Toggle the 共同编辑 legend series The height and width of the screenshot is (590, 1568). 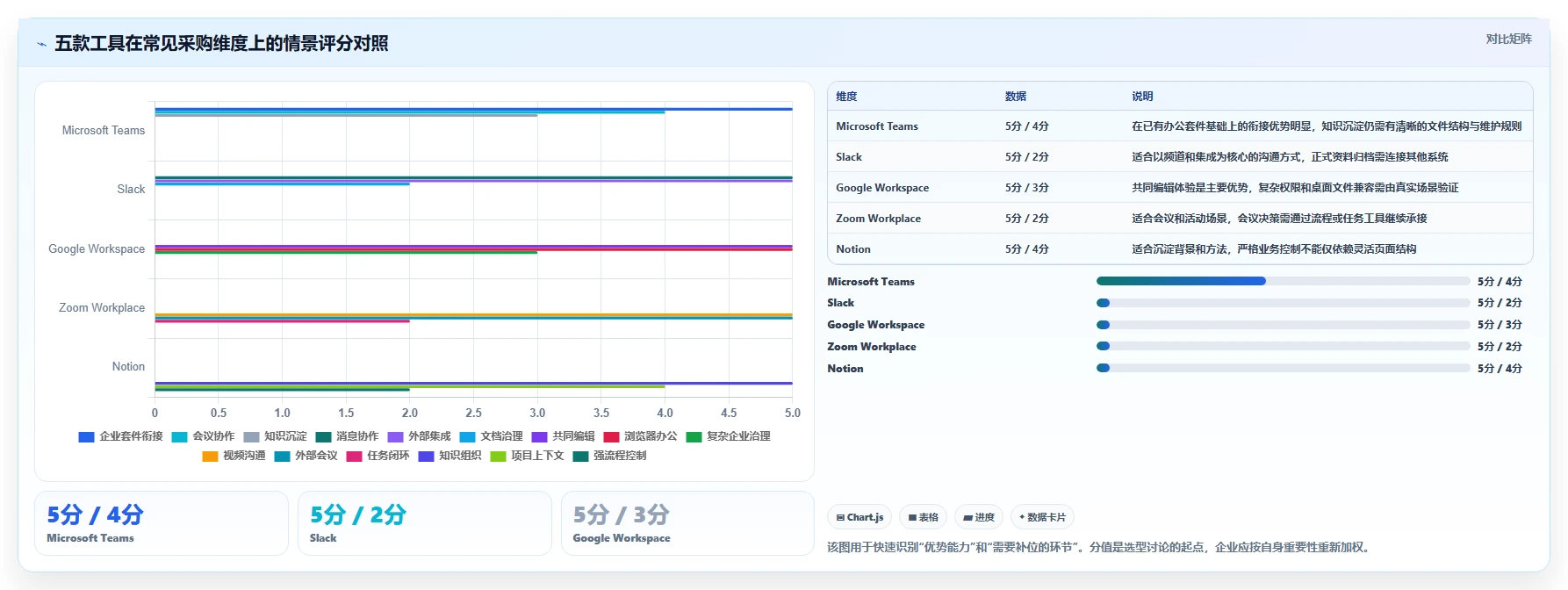563,436
